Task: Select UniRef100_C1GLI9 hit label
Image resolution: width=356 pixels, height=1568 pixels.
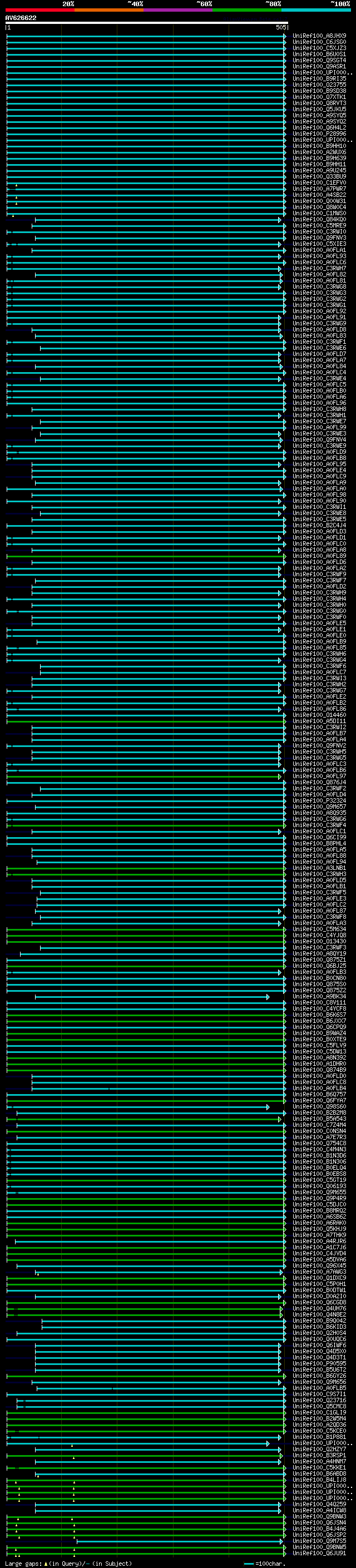Action: point(319,1412)
